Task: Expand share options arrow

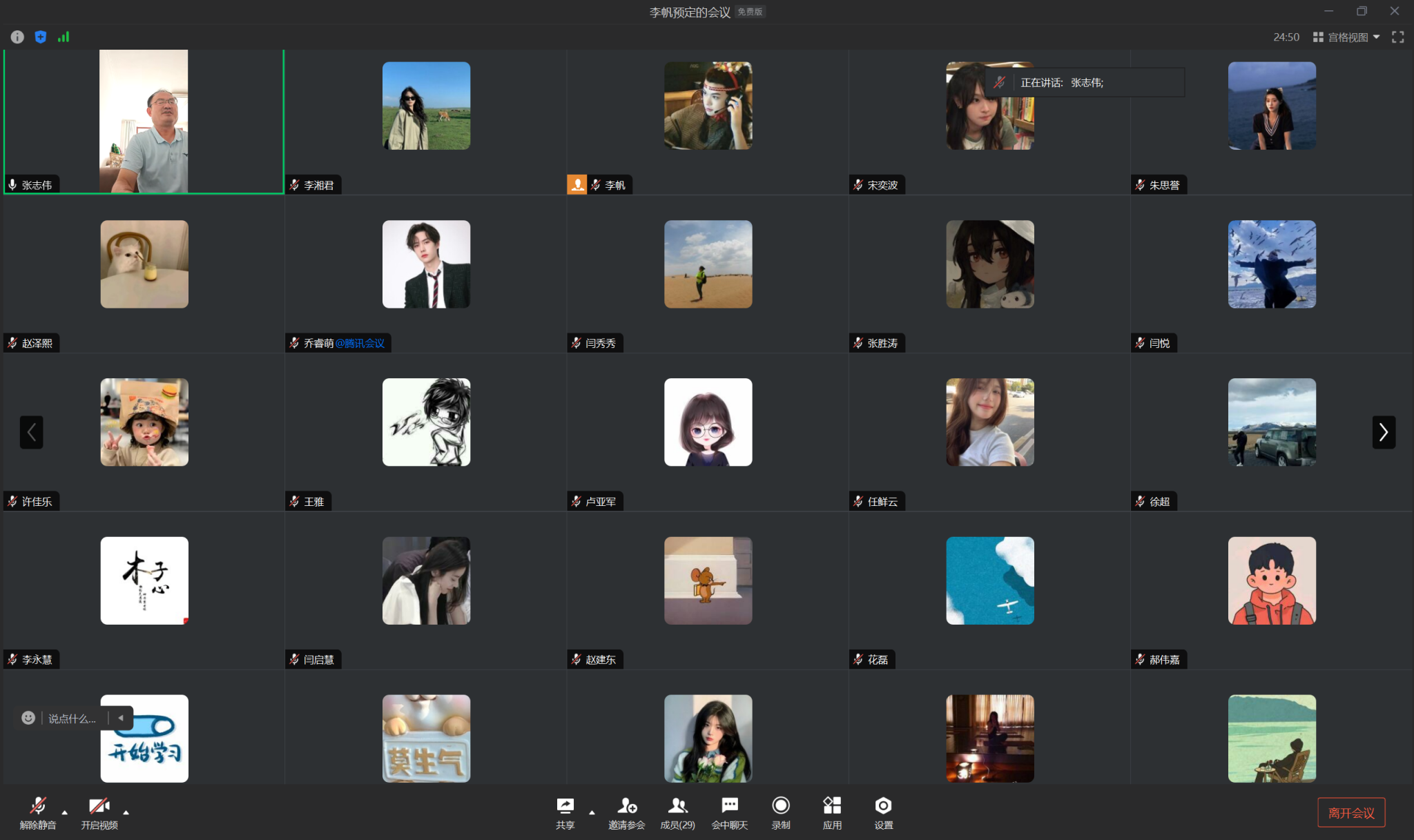Action: 592,812
